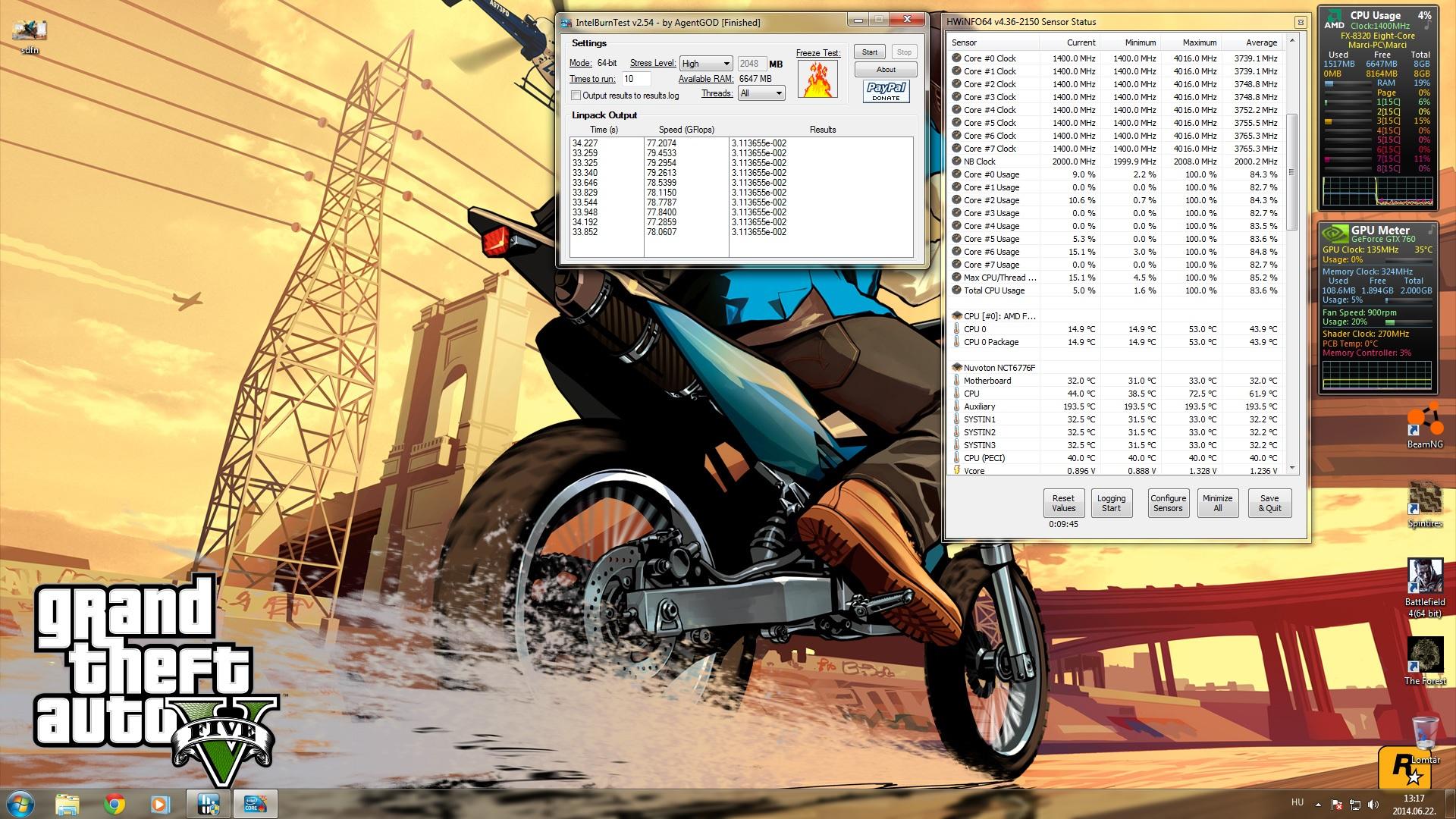
Task: Open The Forest desktop shortcut
Action: pyautogui.click(x=1424, y=655)
